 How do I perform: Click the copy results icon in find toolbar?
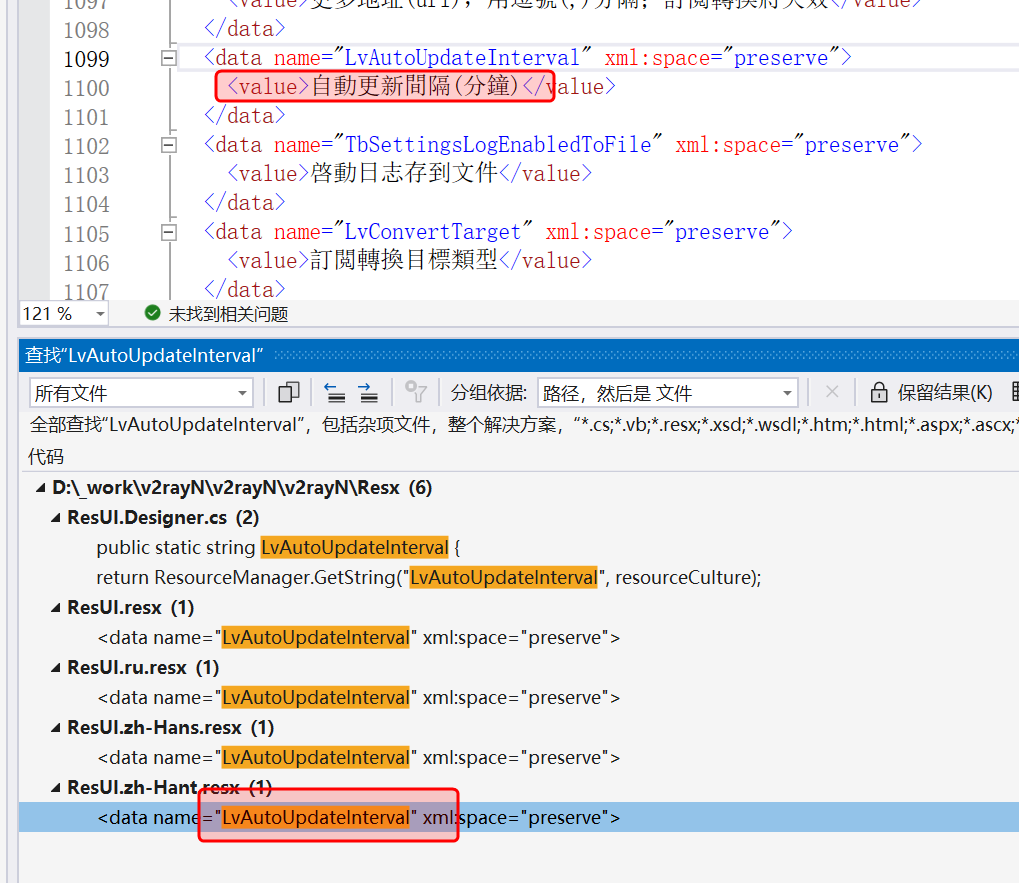point(289,393)
